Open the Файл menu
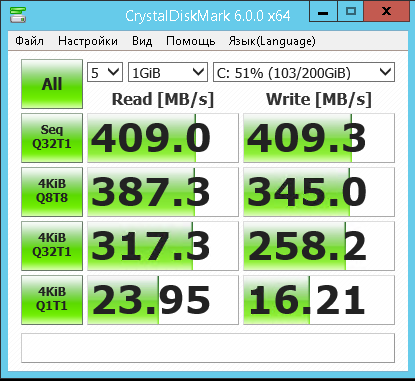 coord(29,41)
